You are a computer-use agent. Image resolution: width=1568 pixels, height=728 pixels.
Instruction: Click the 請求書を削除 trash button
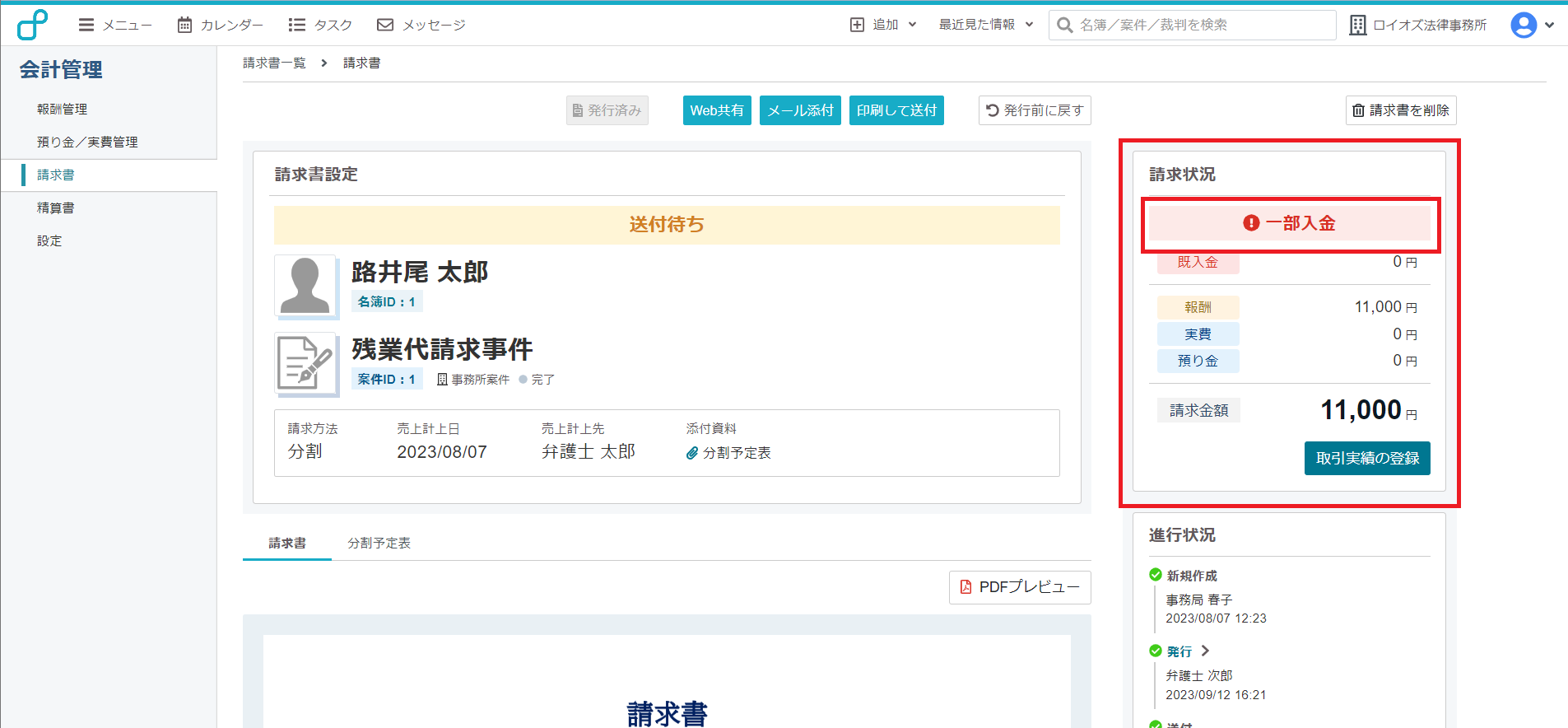pos(1400,110)
